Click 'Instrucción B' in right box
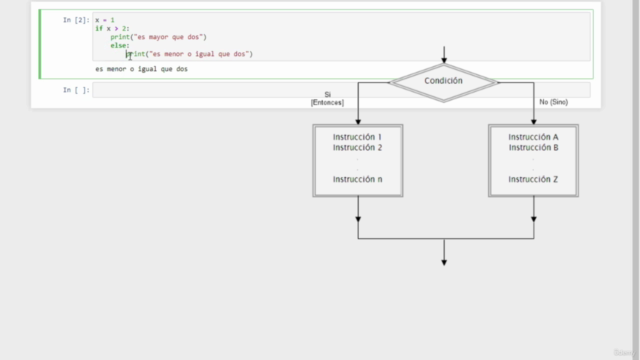 point(533,148)
